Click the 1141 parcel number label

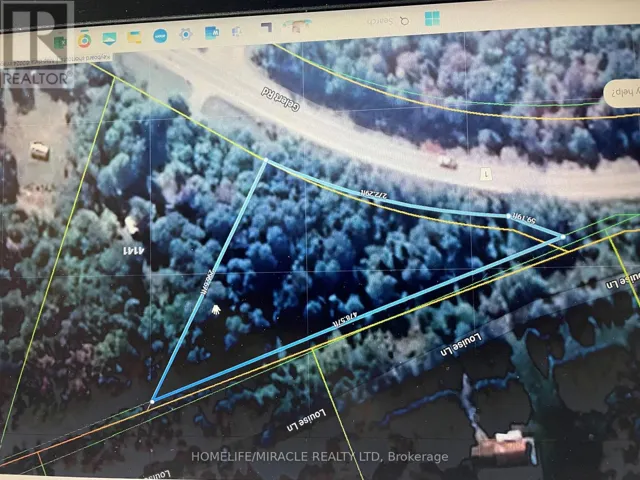[133, 250]
